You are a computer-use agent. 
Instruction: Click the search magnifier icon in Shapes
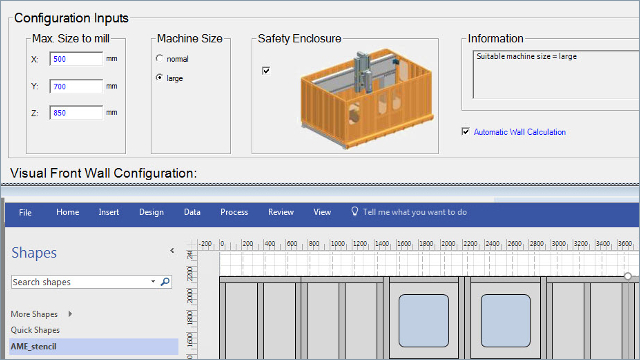click(x=165, y=282)
